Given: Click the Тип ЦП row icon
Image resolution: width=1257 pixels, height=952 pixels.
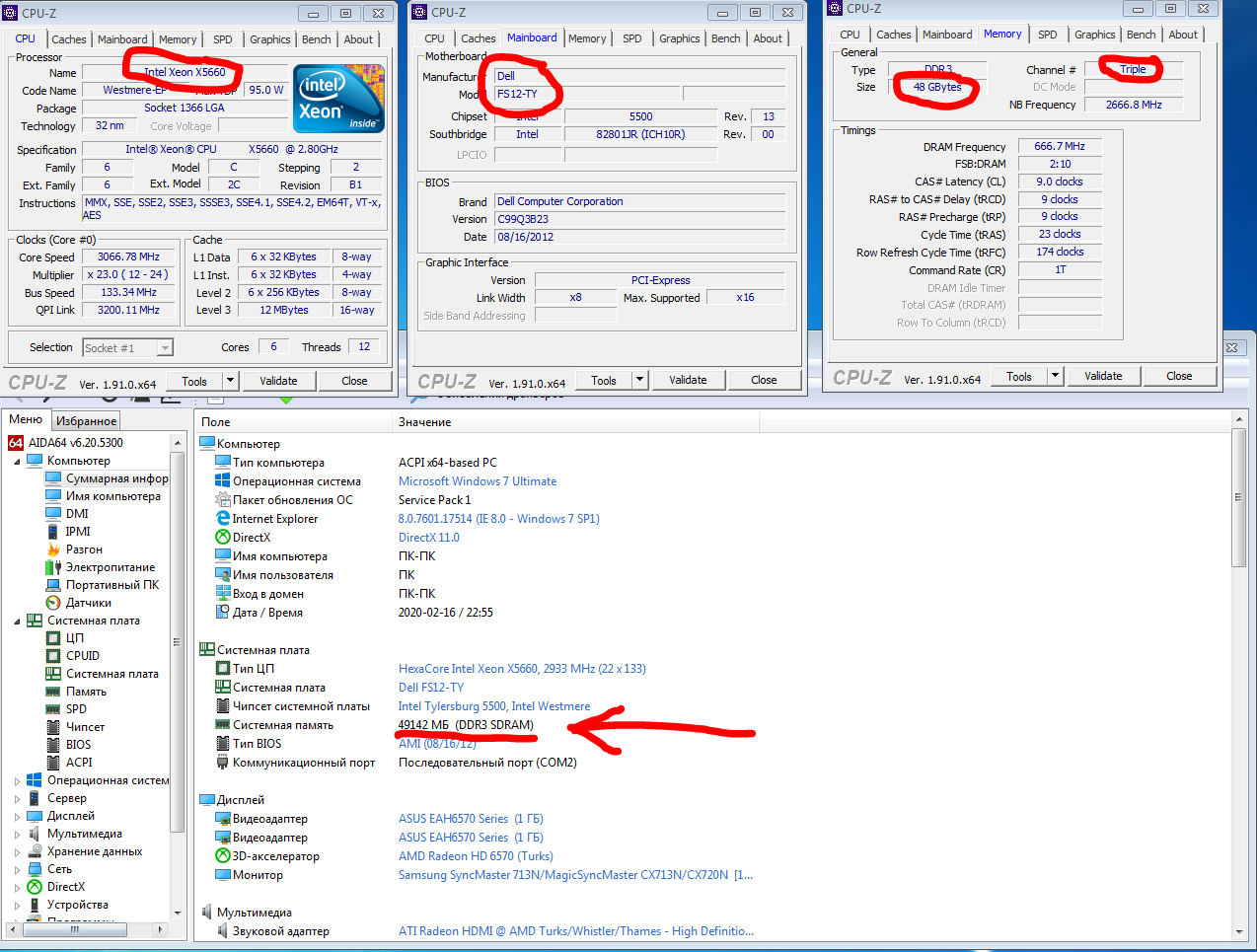Looking at the screenshot, I should coord(223,669).
